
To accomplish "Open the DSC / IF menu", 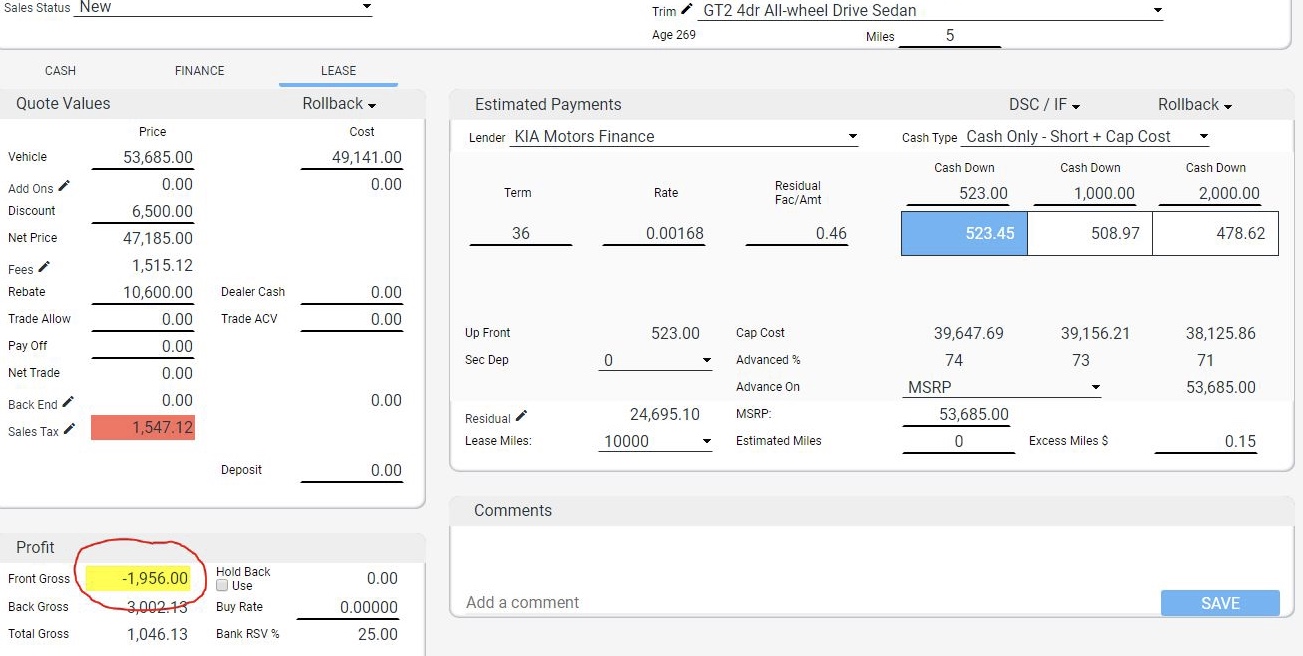I will 1044,105.
